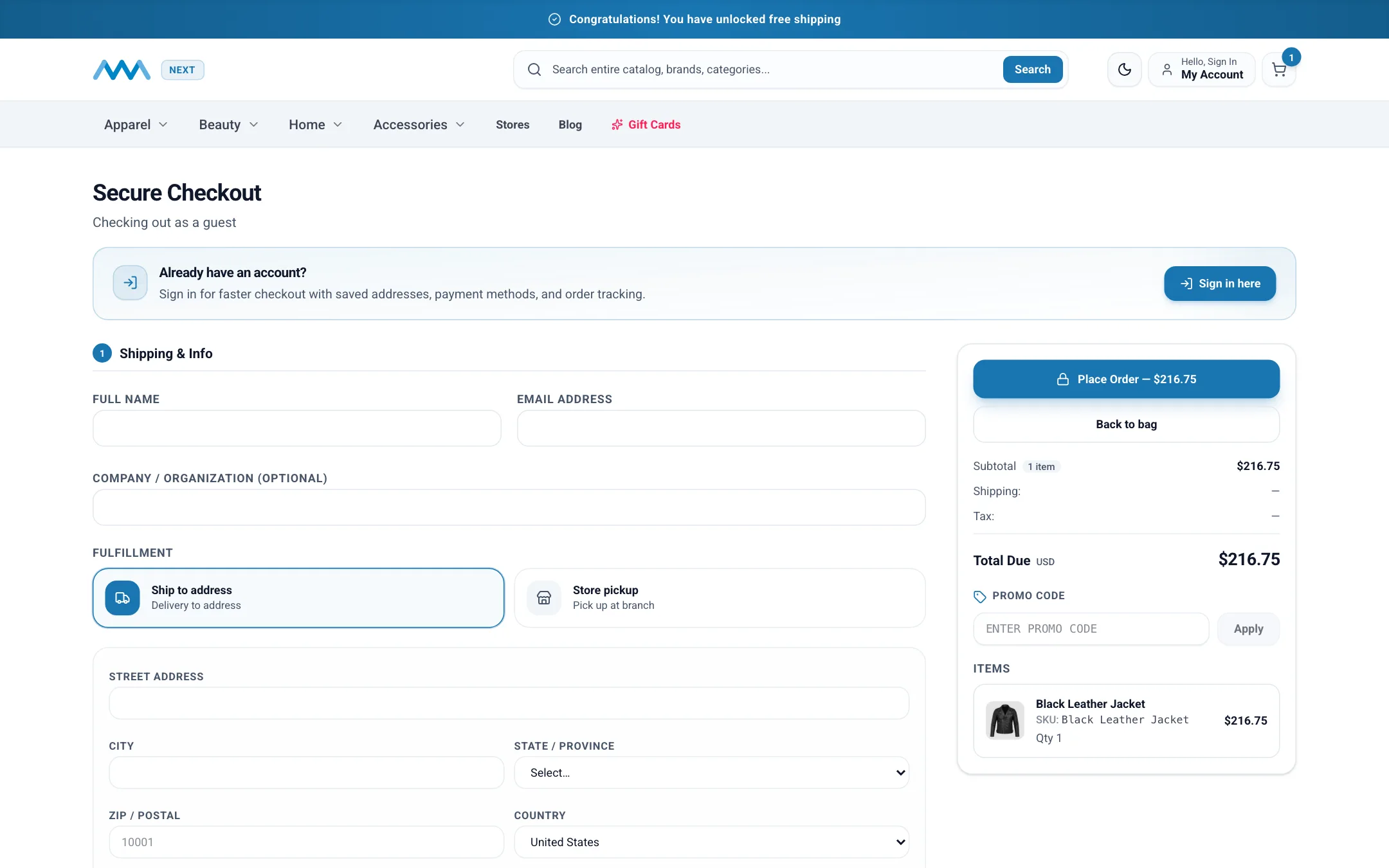Open the Blog page
This screenshot has width=1389, height=868.
click(x=570, y=125)
